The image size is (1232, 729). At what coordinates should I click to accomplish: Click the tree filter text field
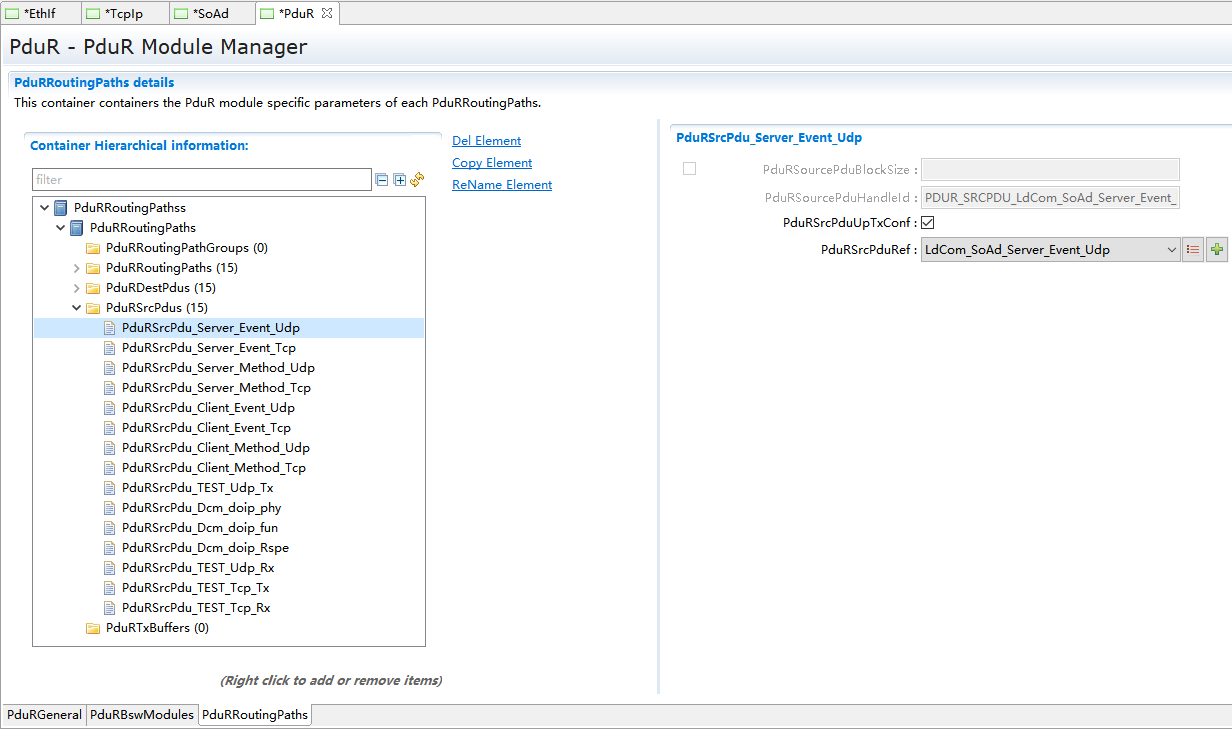(200, 180)
